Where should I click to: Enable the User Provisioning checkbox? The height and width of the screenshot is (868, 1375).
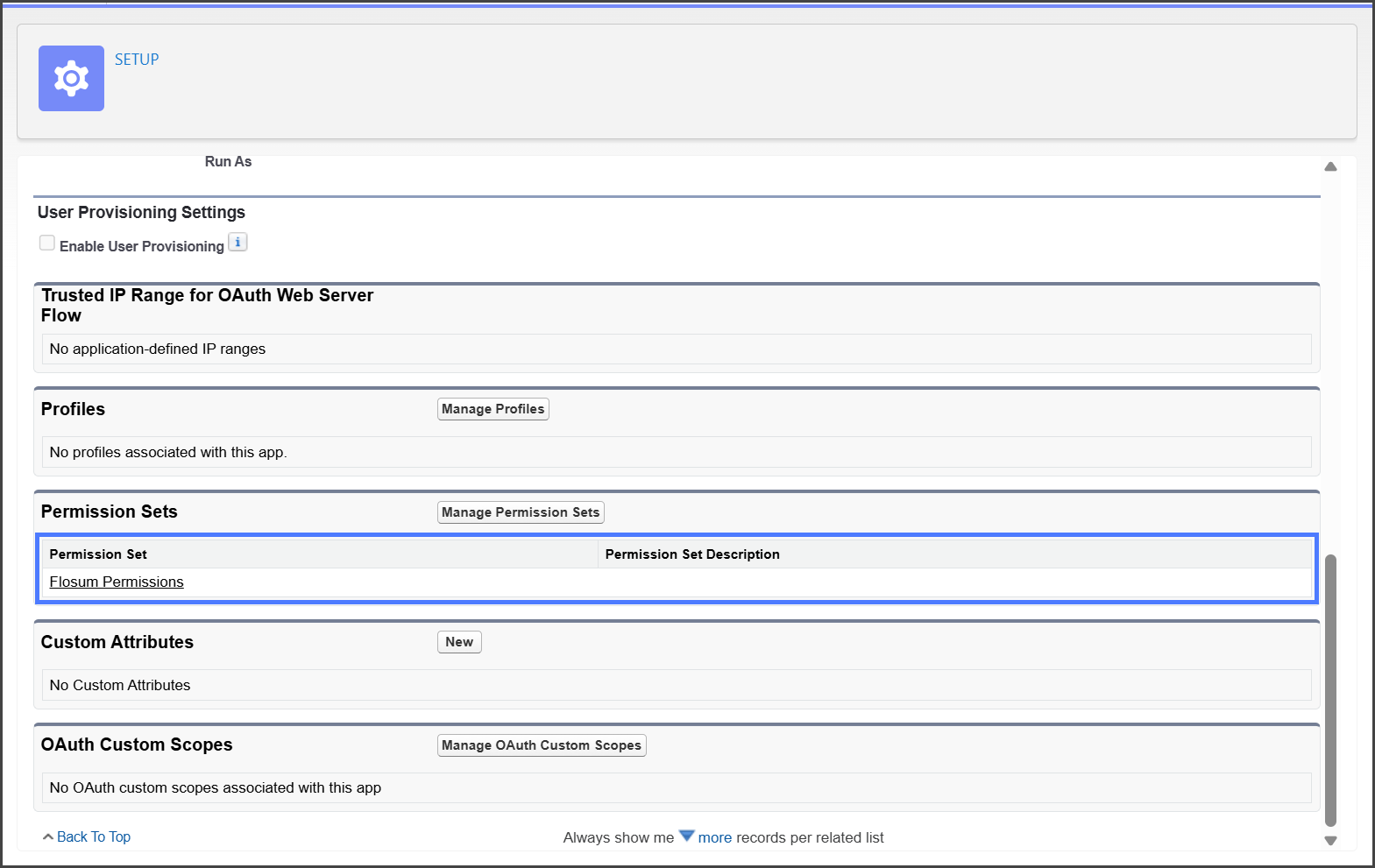click(47, 243)
